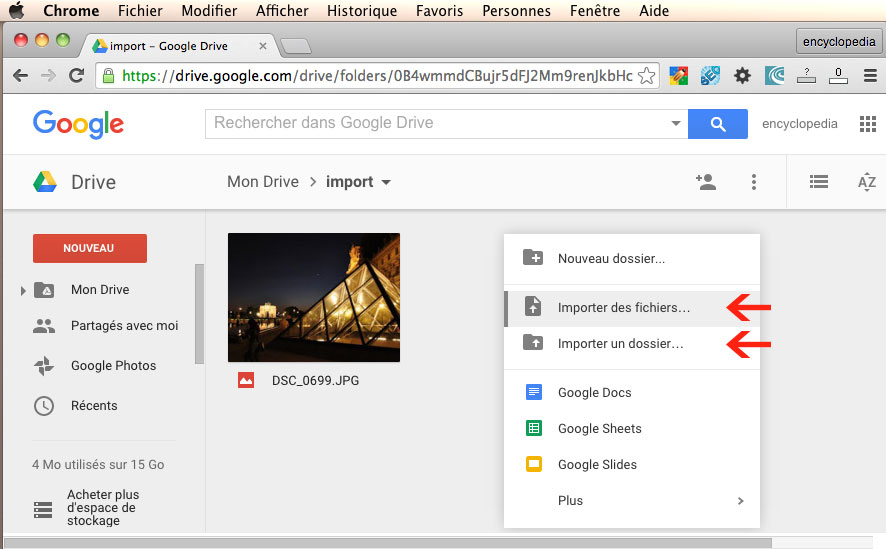Open the DSC_0699.JPG photo thumbnail
Image resolution: width=886 pixels, height=549 pixels.
tap(314, 297)
